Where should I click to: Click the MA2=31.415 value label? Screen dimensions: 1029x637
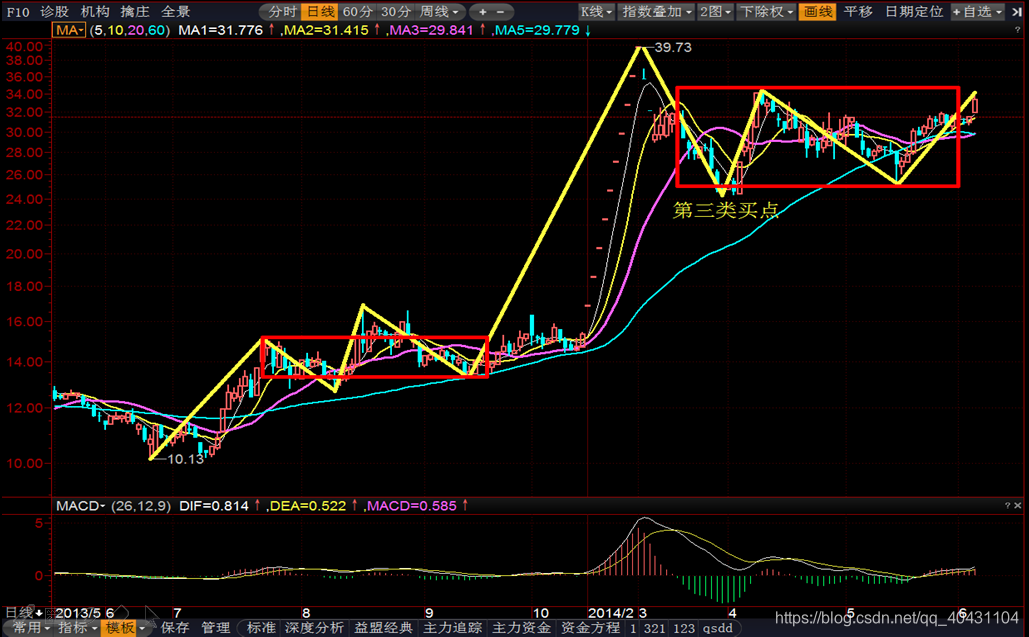coord(325,30)
